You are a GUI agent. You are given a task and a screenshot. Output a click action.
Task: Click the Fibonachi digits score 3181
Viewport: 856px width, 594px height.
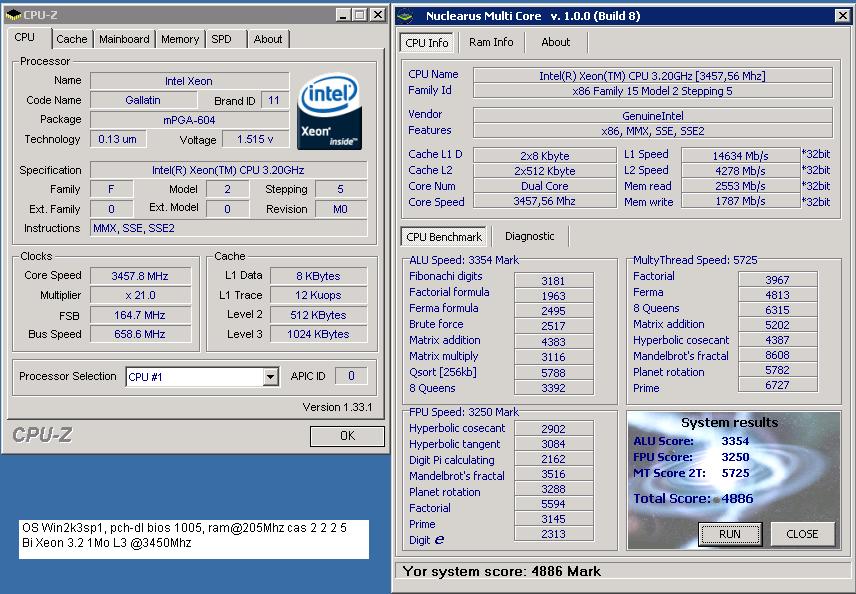(x=554, y=281)
